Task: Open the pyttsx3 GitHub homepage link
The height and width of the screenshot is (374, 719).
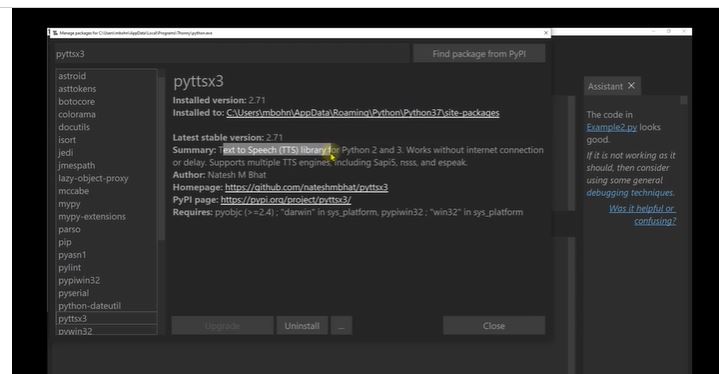Action: 306,187
